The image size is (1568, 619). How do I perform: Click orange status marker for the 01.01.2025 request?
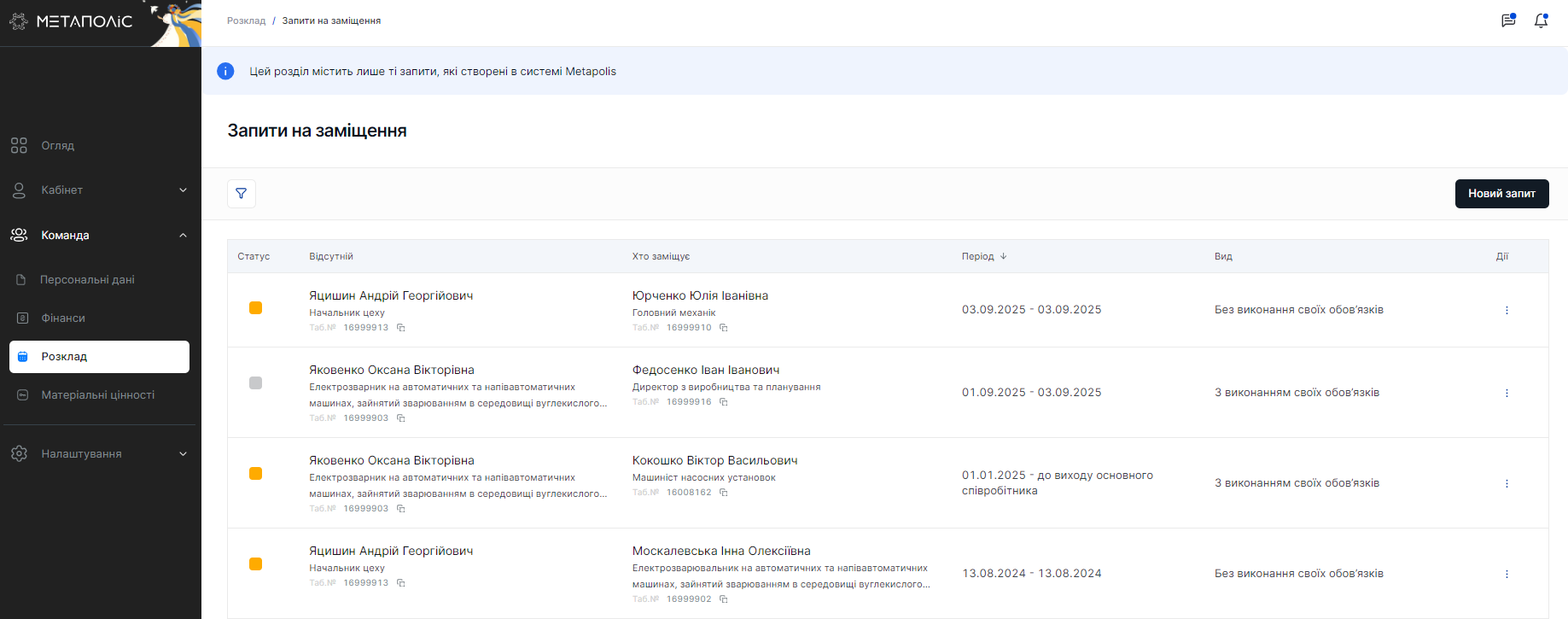255,473
